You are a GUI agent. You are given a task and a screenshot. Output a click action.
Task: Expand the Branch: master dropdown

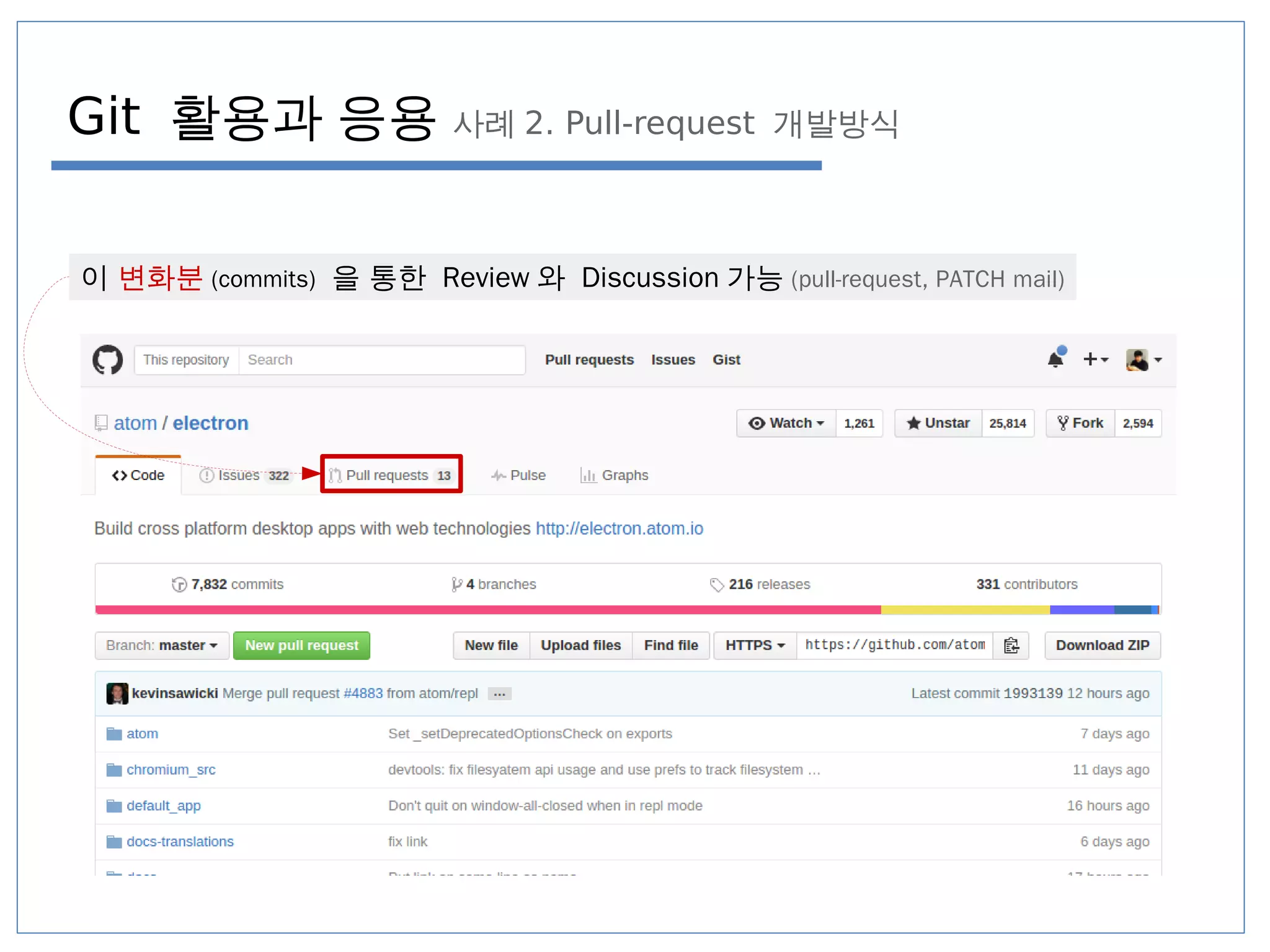(x=162, y=646)
